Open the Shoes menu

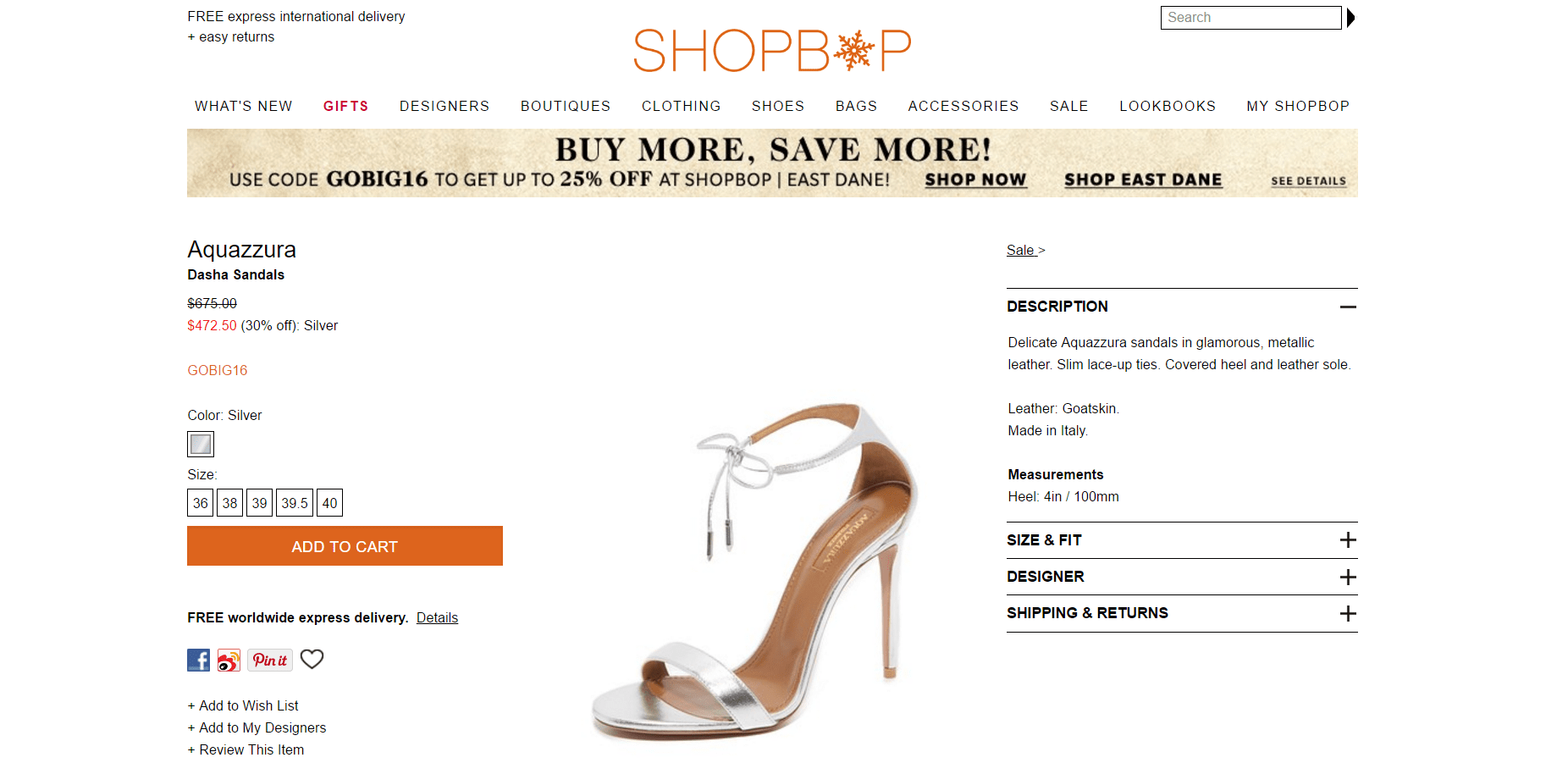coord(777,106)
